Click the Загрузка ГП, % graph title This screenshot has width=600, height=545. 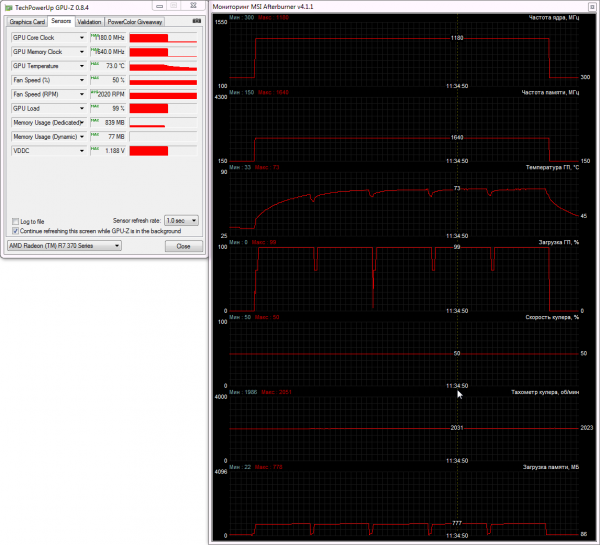(x=559, y=242)
